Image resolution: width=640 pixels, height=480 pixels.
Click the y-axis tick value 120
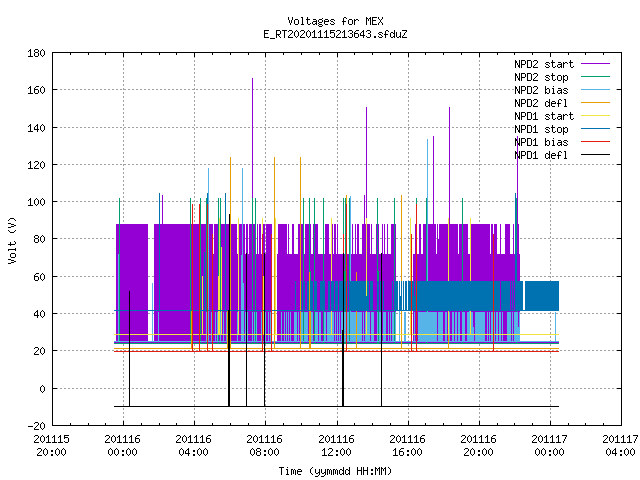coord(36,165)
